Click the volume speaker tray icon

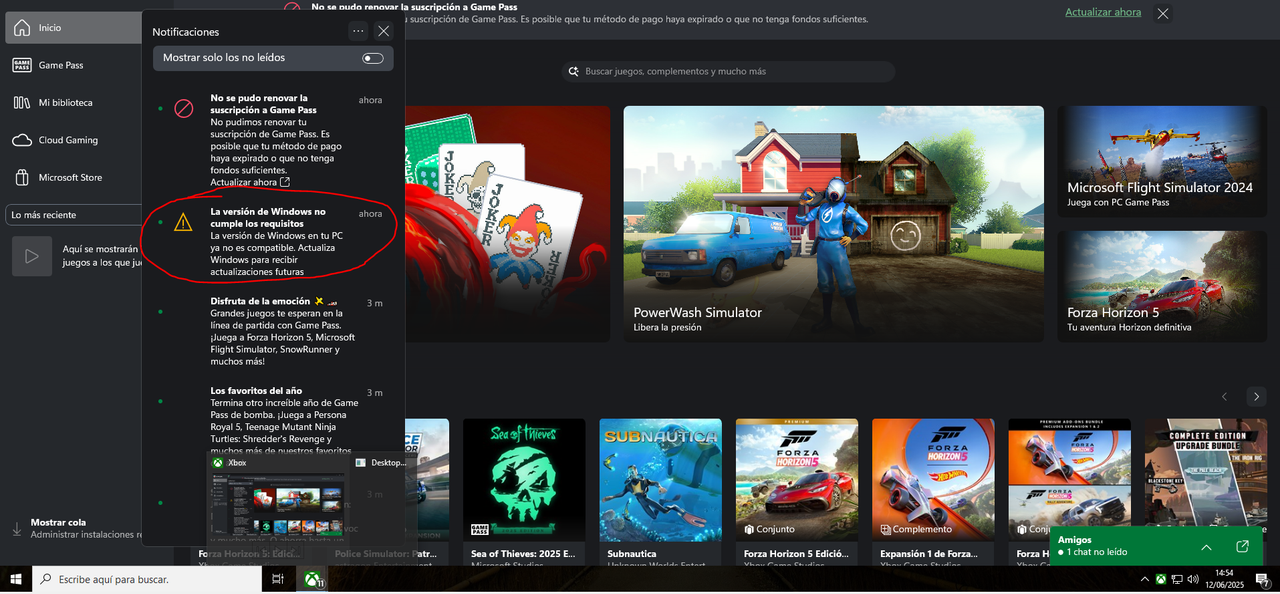(x=1192, y=579)
